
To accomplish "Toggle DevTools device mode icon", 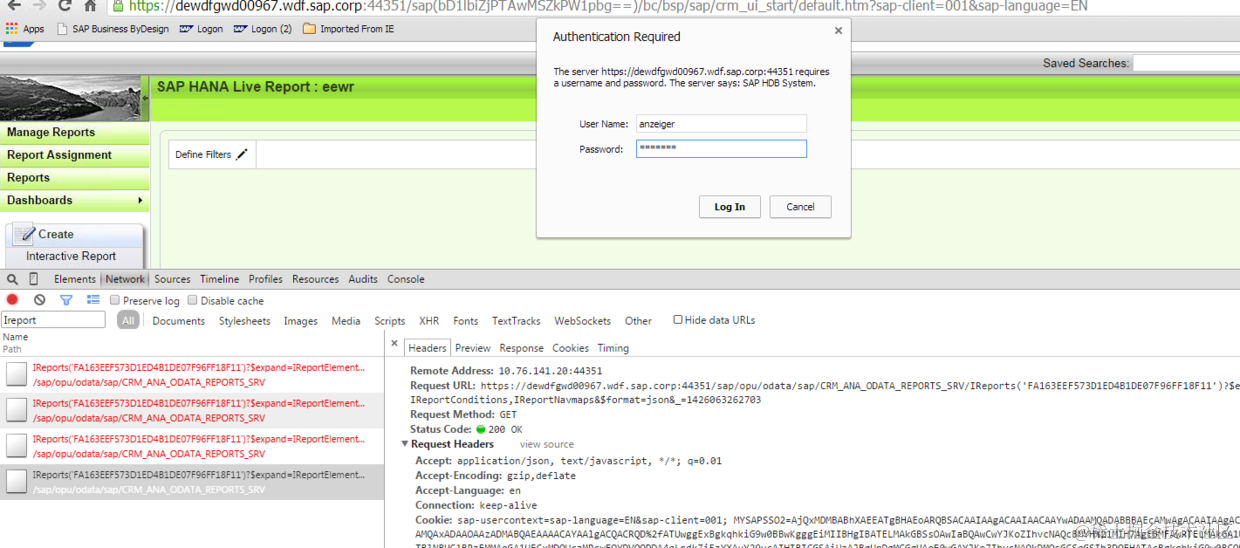I will click(34, 280).
